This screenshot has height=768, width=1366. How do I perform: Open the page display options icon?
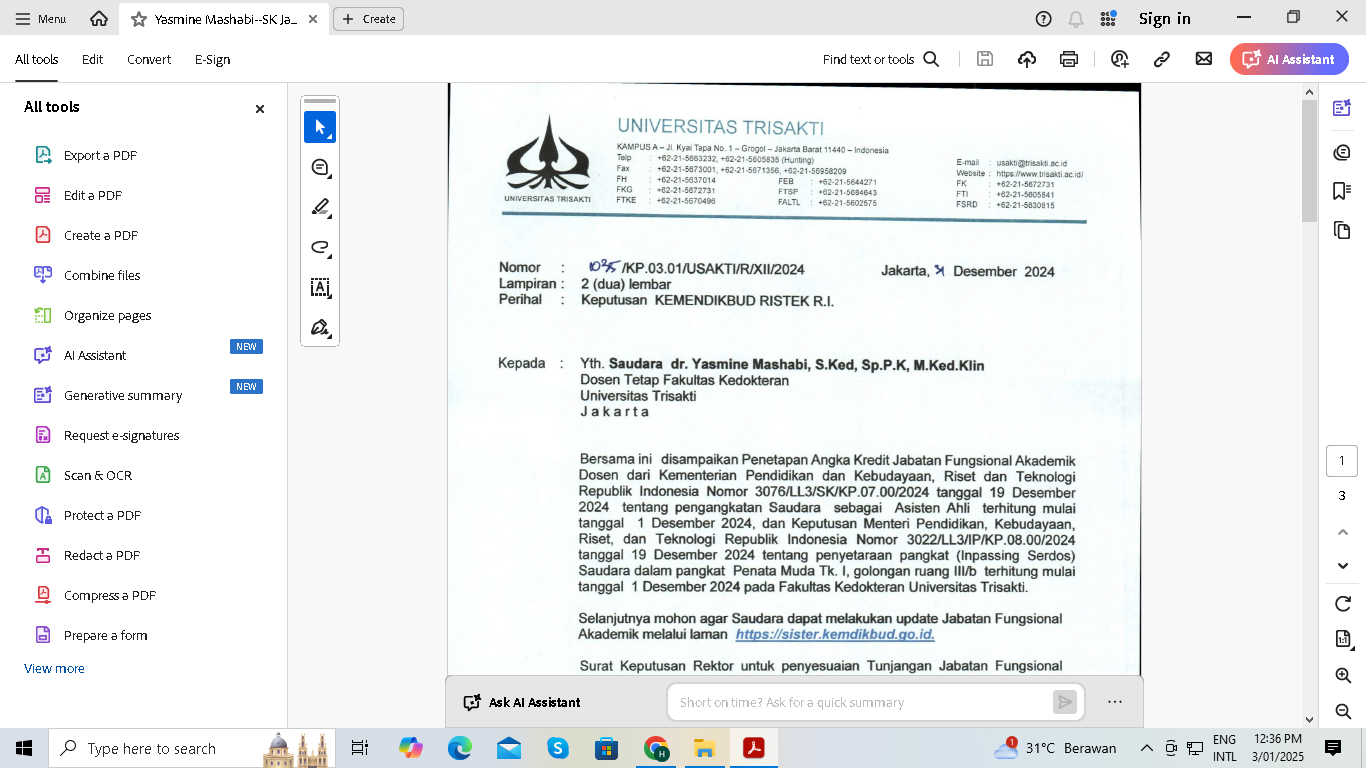click(1343, 639)
